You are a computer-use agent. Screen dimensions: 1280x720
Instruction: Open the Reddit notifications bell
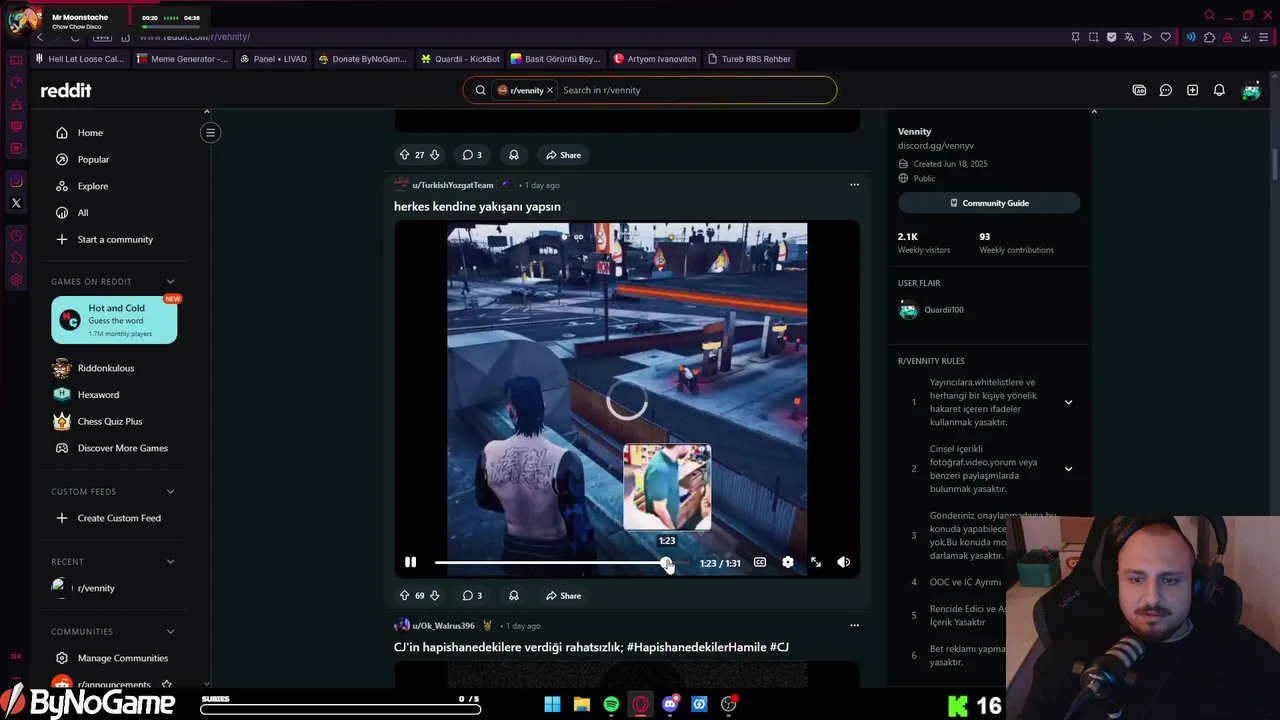pos(1219,90)
